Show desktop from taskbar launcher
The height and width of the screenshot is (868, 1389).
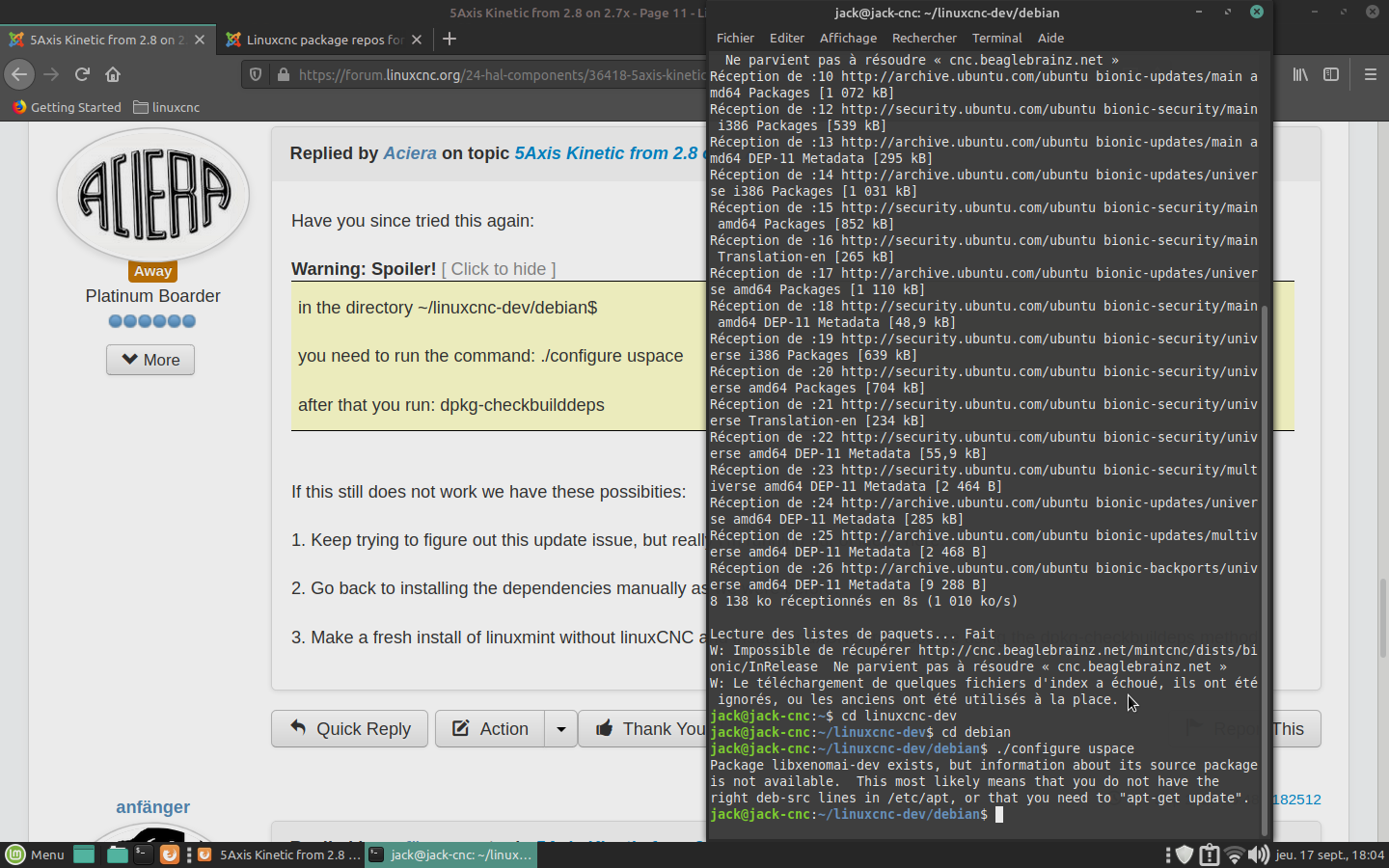84,854
